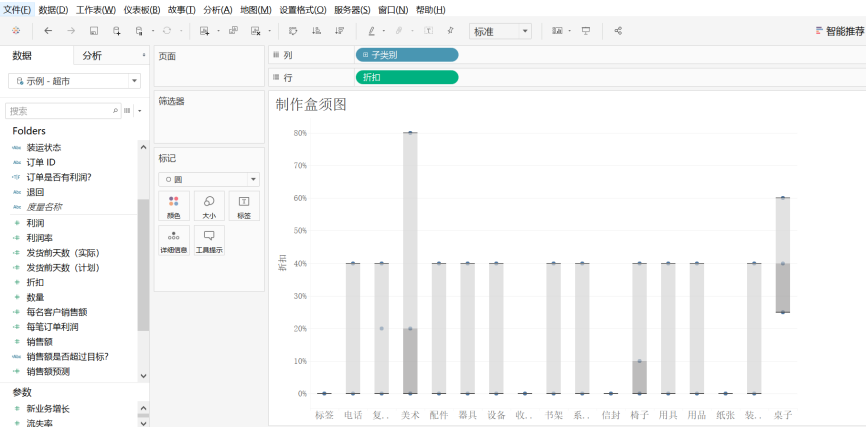Click the 制作盒须图 sheet title

pyautogui.click(x=311, y=104)
